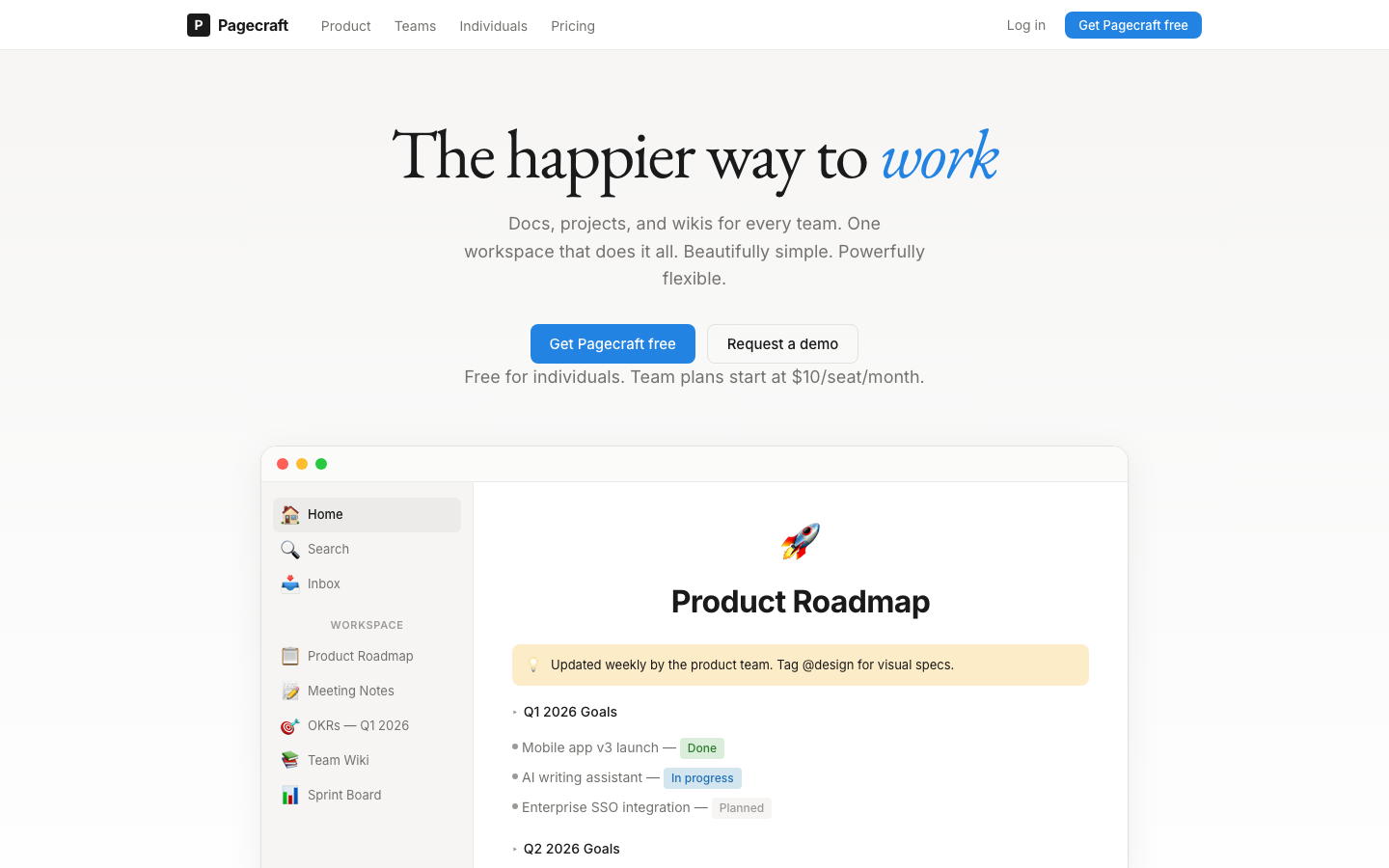1389x868 pixels.
Task: Open Product Roadmap page in sidebar
Action: pyautogui.click(x=367, y=657)
